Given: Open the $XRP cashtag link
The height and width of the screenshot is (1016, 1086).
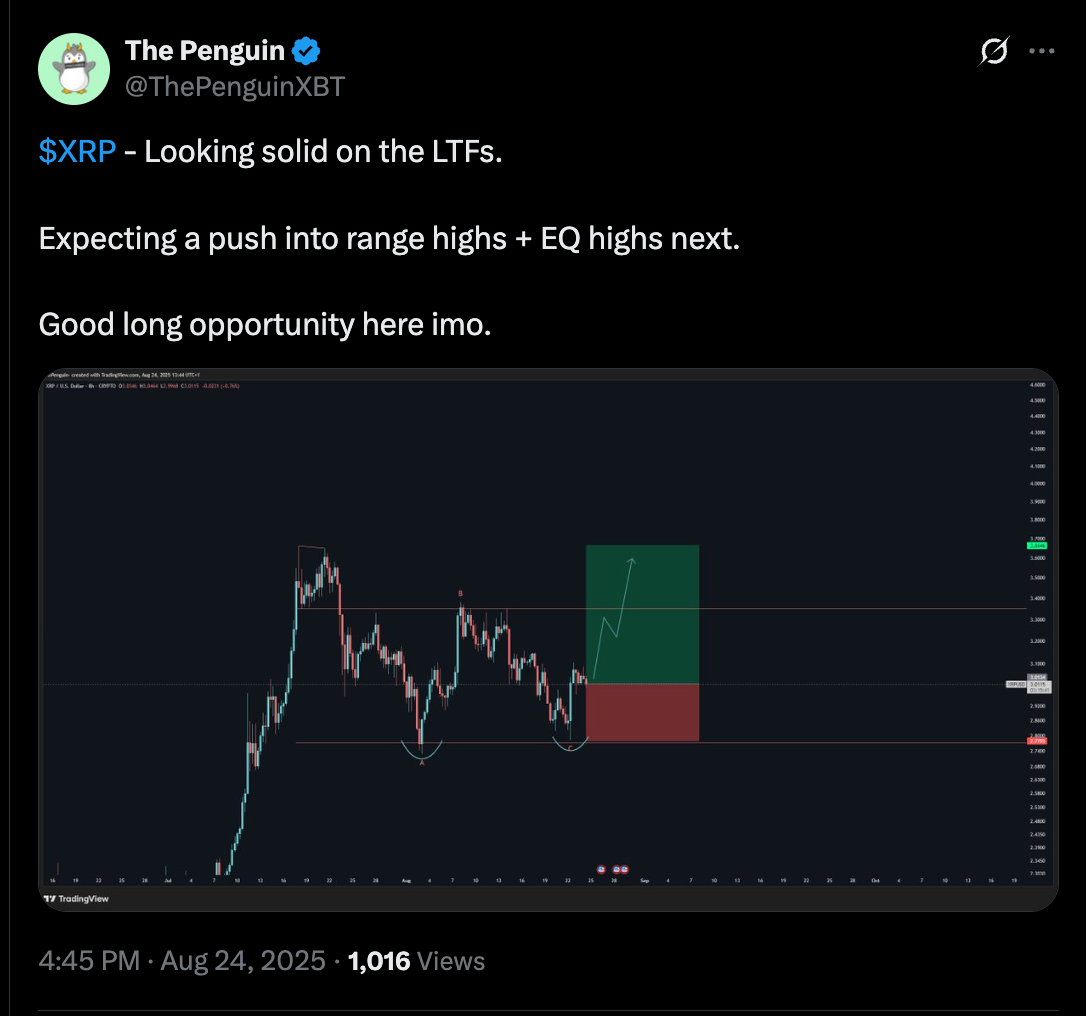Looking at the screenshot, I should tap(77, 152).
